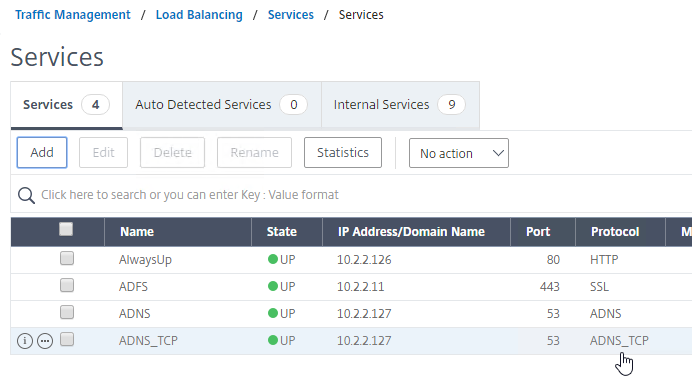Open the No action dropdown
The height and width of the screenshot is (383, 692).
click(459, 153)
